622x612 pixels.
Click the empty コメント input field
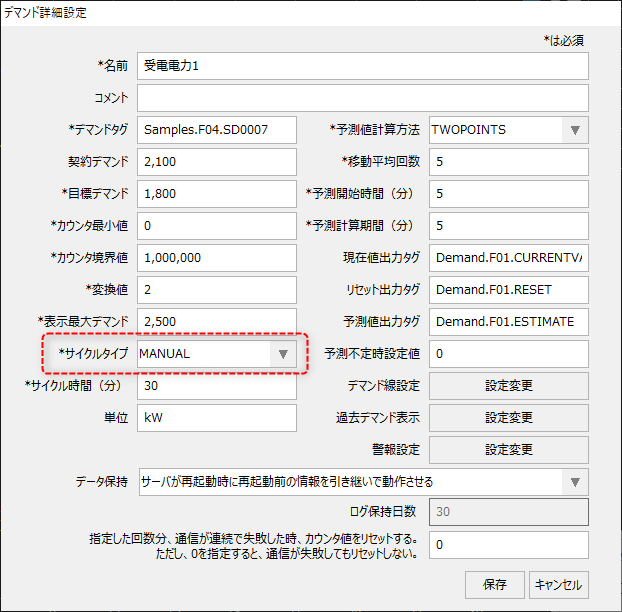(x=363, y=98)
